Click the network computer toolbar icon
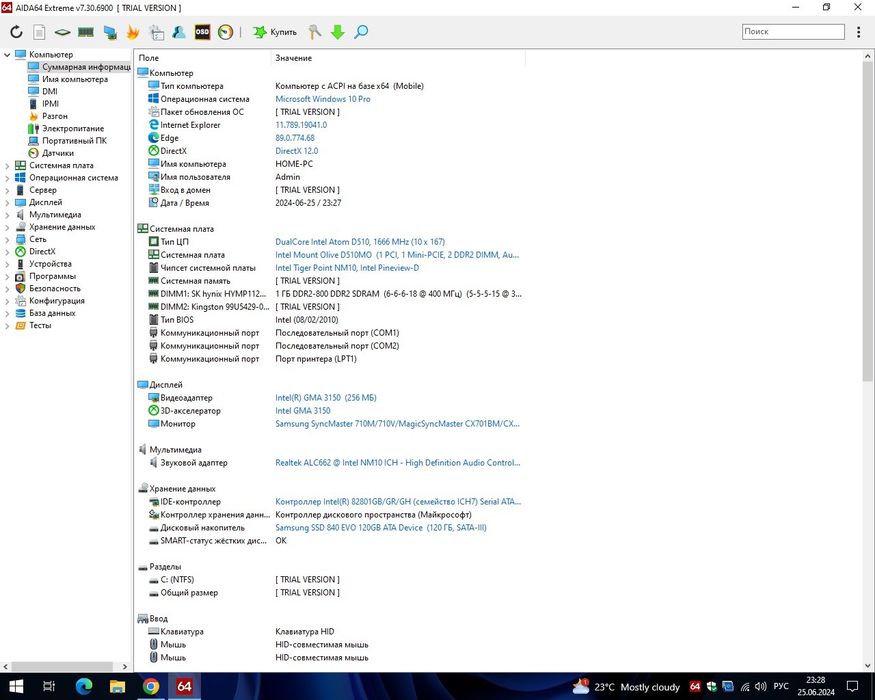This screenshot has width=875, height=700. coord(110,32)
